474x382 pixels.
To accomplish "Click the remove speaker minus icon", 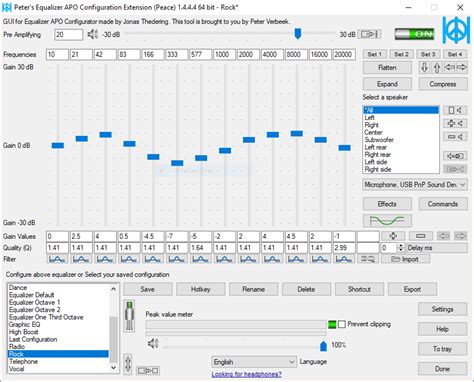I will 455,136.
